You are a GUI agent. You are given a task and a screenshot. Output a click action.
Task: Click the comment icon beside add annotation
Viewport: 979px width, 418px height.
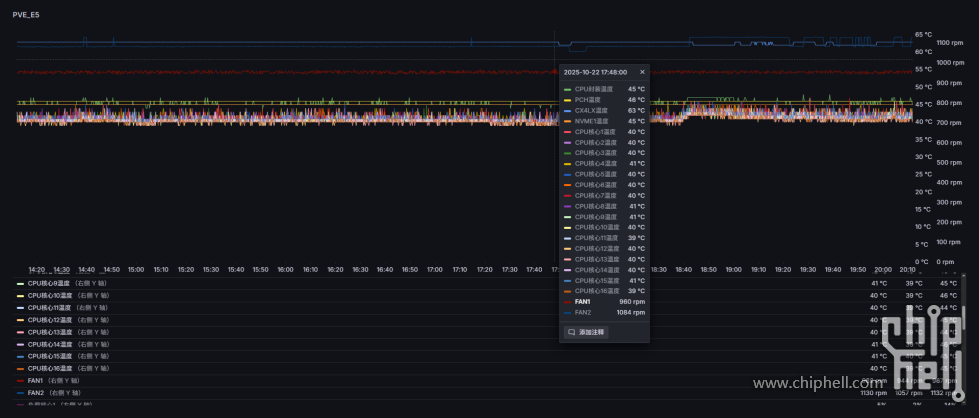tap(572, 332)
